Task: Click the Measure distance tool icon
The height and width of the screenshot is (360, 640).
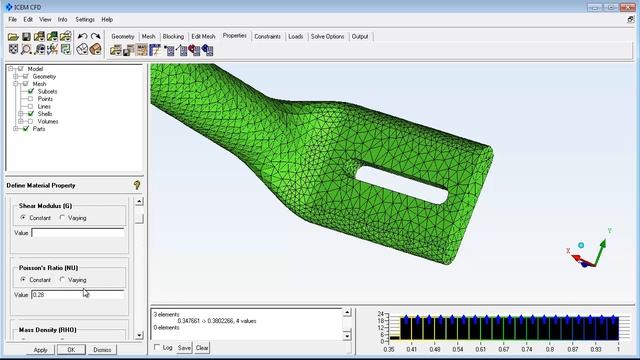Action: coord(40,49)
